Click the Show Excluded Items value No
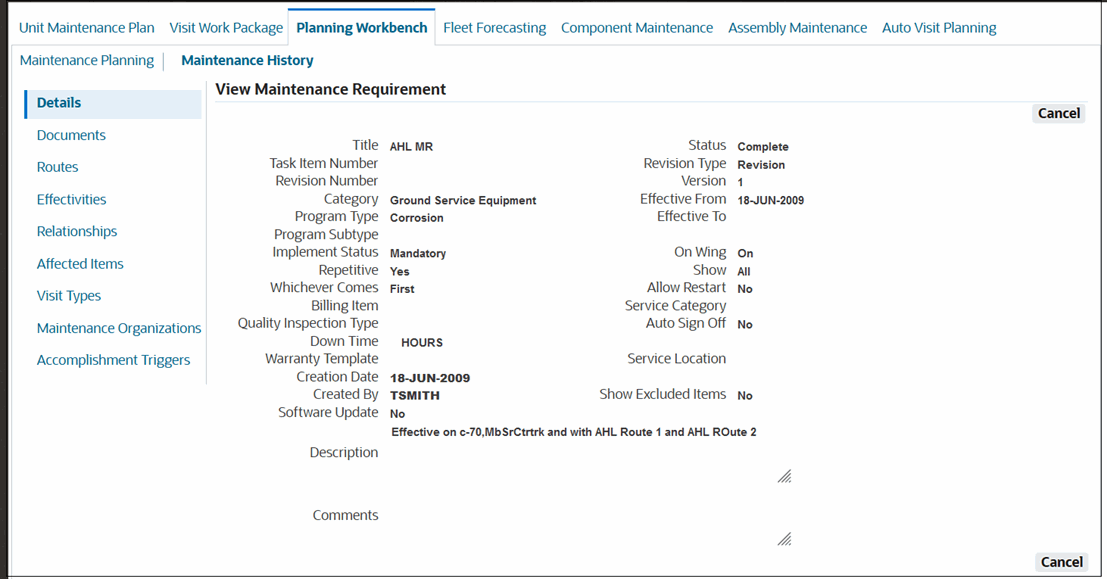 [x=745, y=396]
